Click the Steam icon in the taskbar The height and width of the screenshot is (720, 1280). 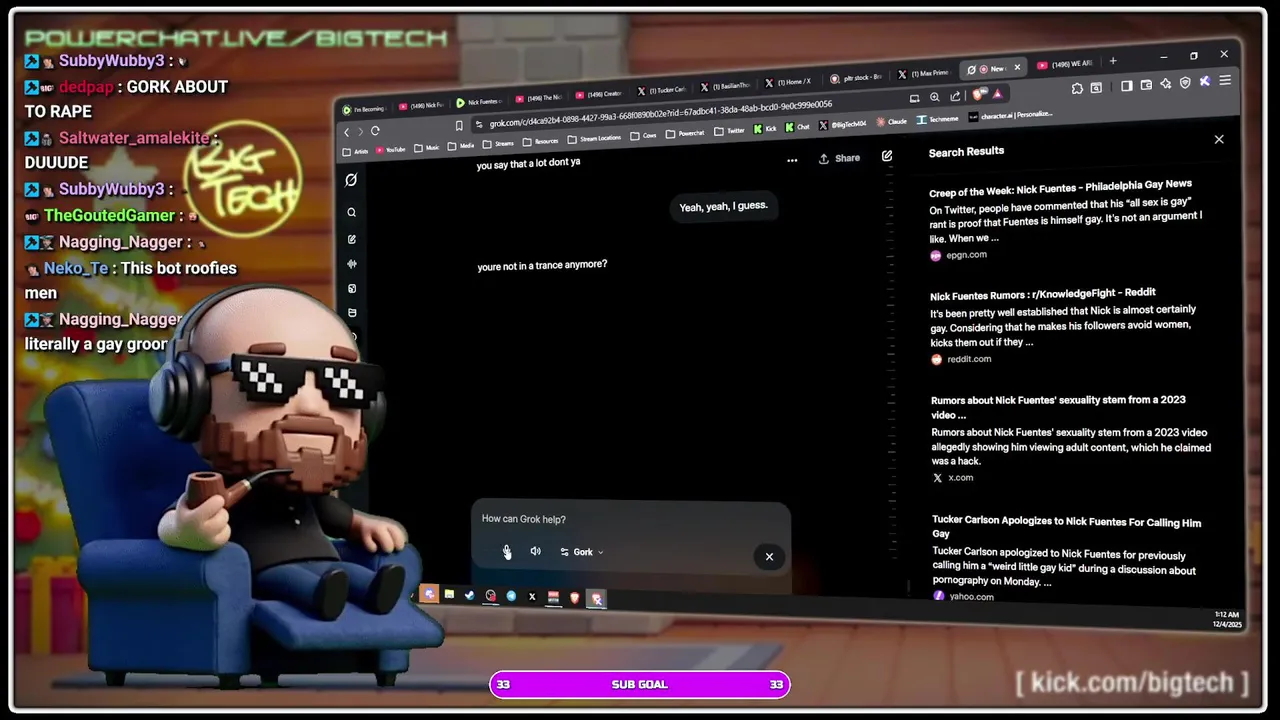click(469, 596)
